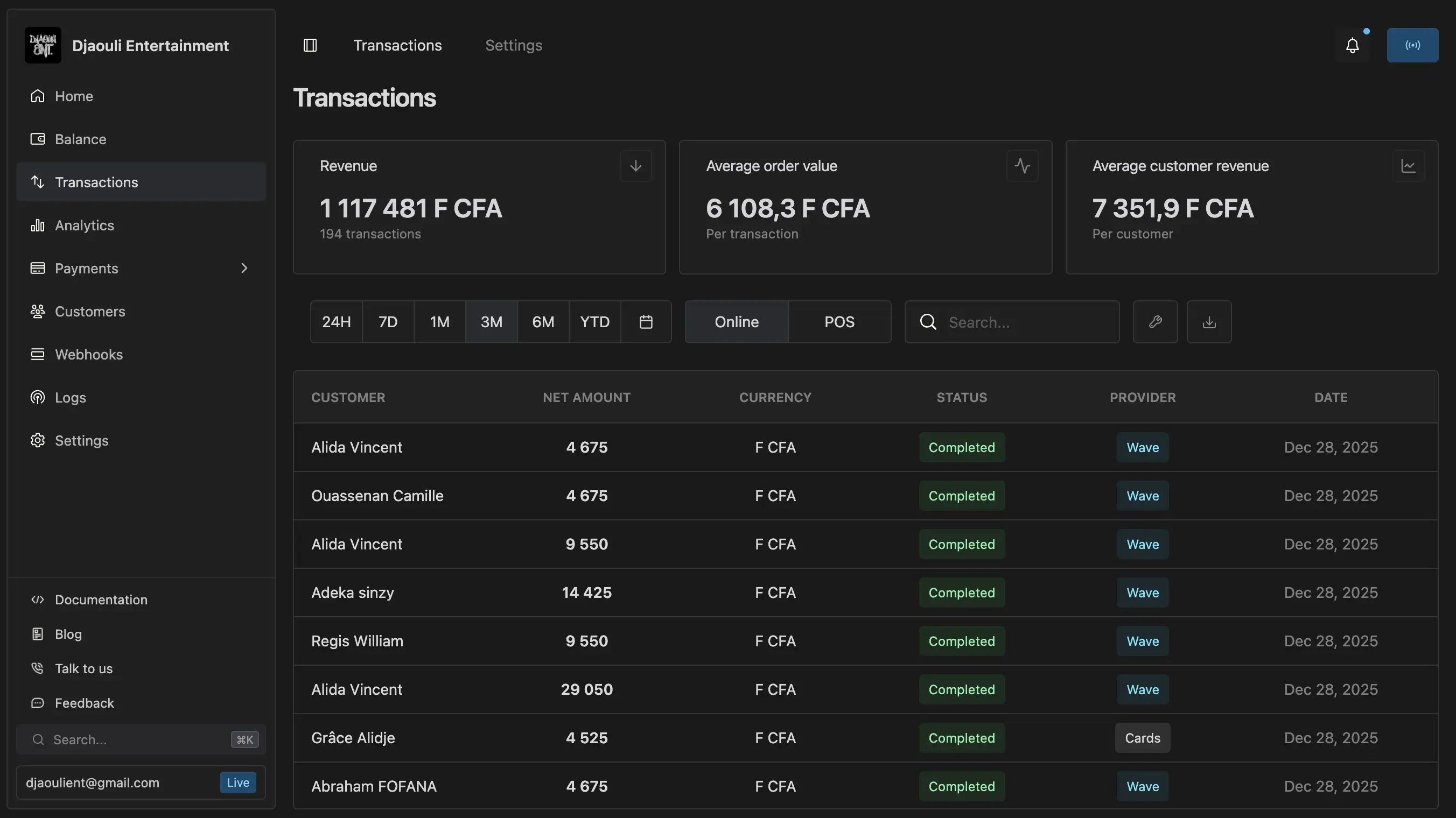1456x818 pixels.
Task: Toggle the sidebar panel icon
Action: click(310, 45)
